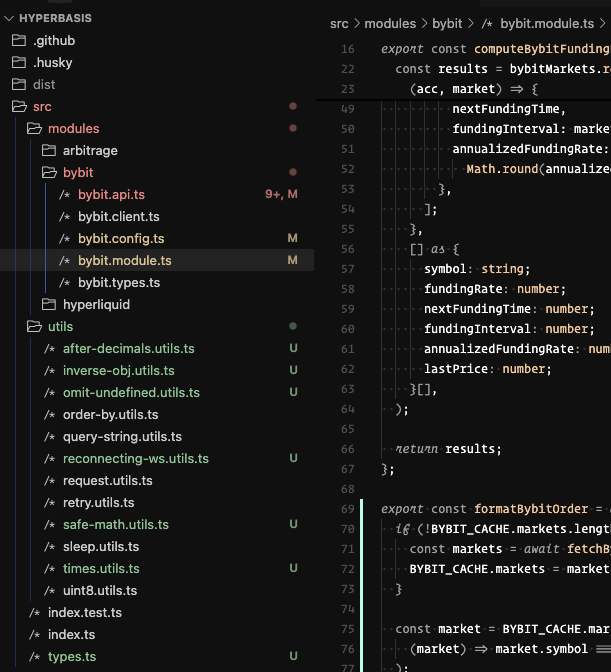This screenshot has height=672, width=611.
Task: Open bybit.types.ts file
Action: 119,282
